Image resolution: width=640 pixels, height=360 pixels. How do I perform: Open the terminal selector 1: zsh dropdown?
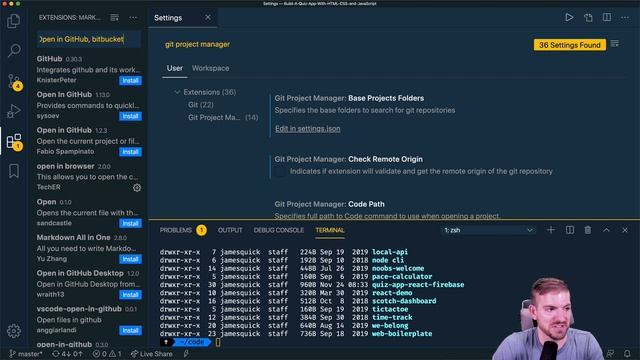(x=488, y=230)
